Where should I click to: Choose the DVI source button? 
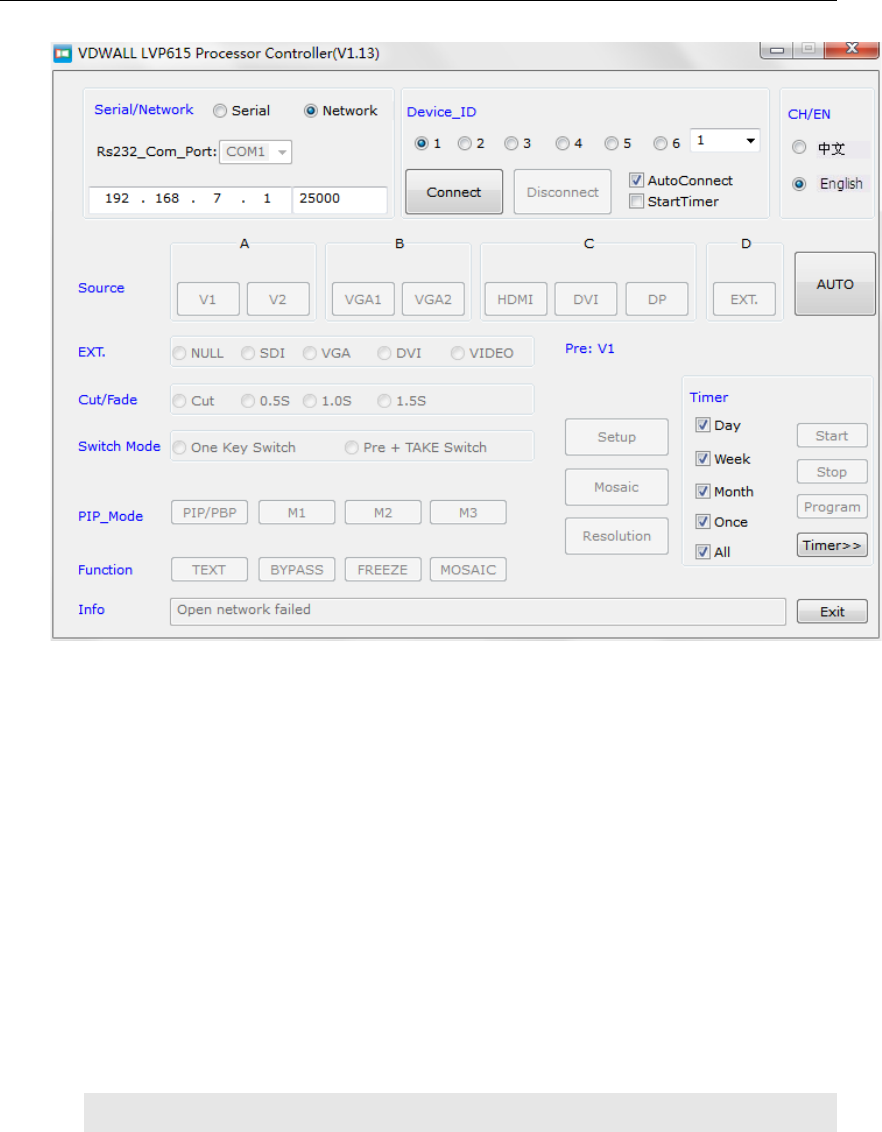(586, 300)
